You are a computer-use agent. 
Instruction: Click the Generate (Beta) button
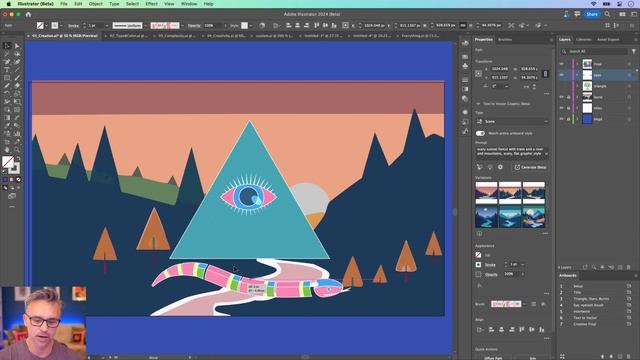(x=530, y=167)
